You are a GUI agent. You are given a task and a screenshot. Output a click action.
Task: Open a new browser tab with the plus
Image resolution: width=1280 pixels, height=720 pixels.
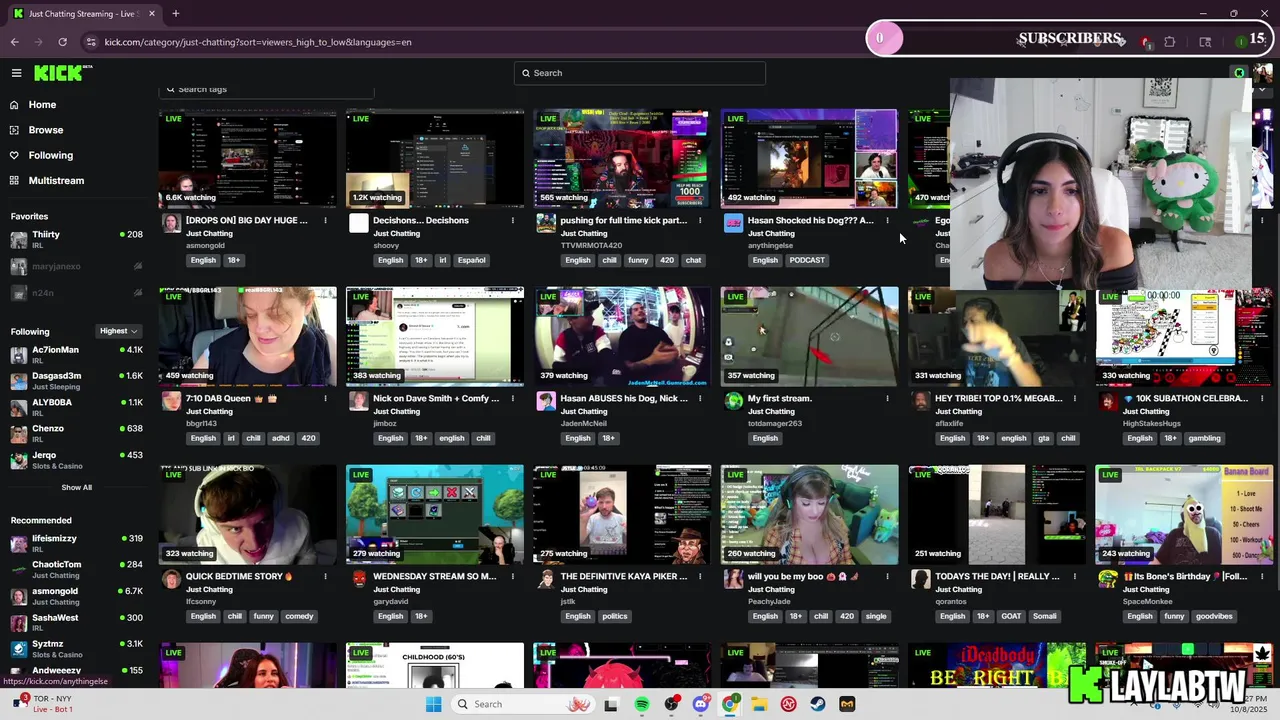pos(175,13)
